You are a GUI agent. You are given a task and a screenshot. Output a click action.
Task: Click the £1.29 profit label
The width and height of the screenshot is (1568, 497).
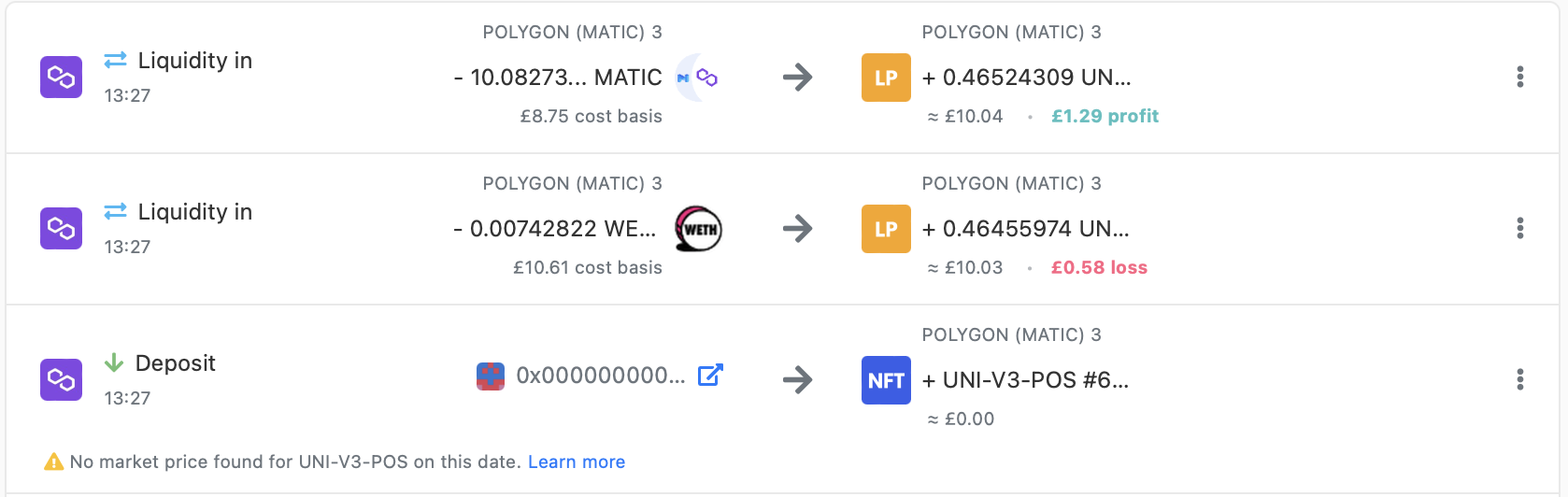pos(1105,116)
